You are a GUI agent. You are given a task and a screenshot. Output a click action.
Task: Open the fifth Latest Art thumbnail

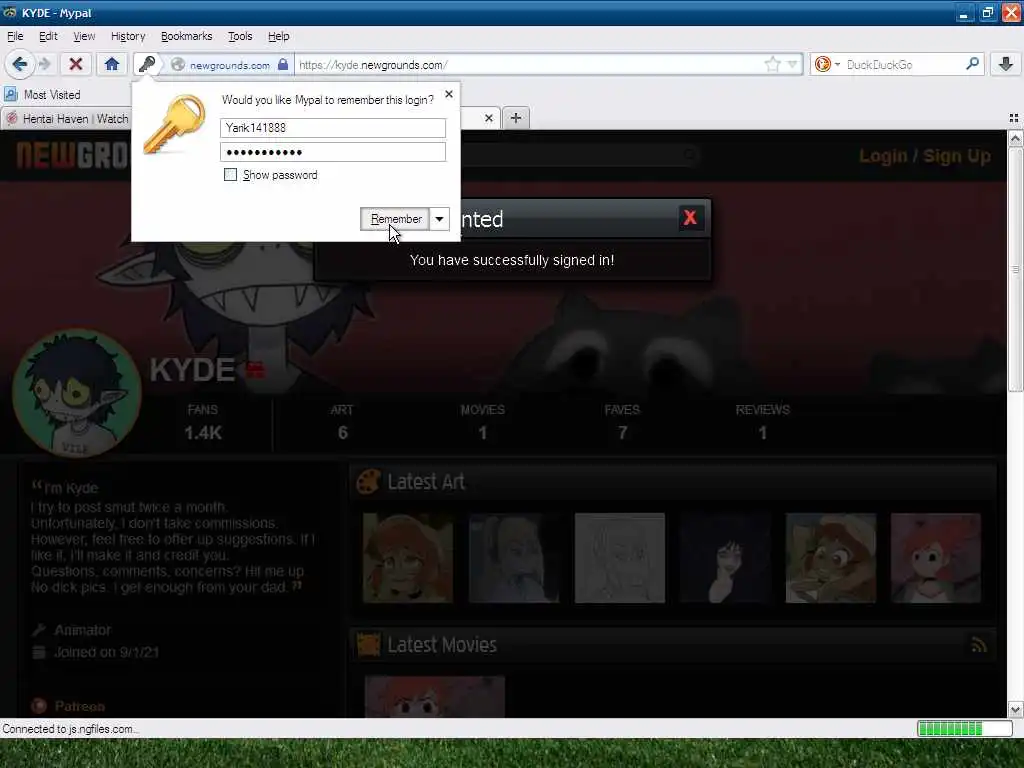(x=831, y=558)
